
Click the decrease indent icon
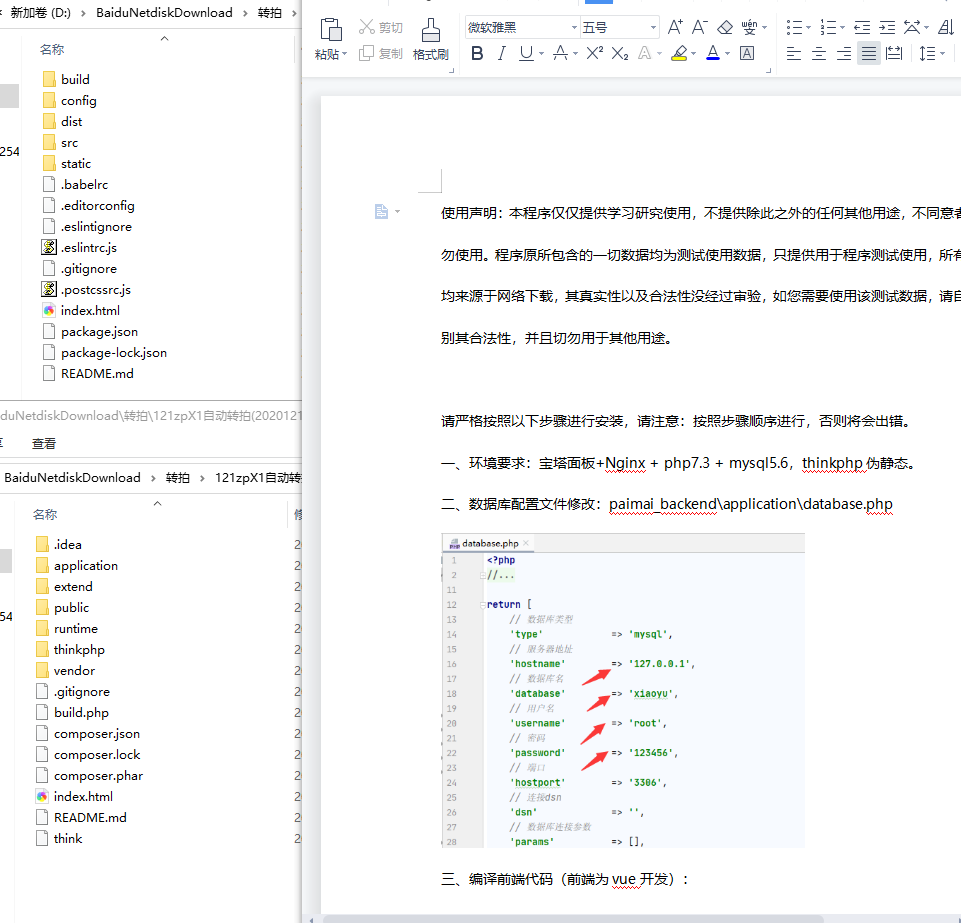862,27
